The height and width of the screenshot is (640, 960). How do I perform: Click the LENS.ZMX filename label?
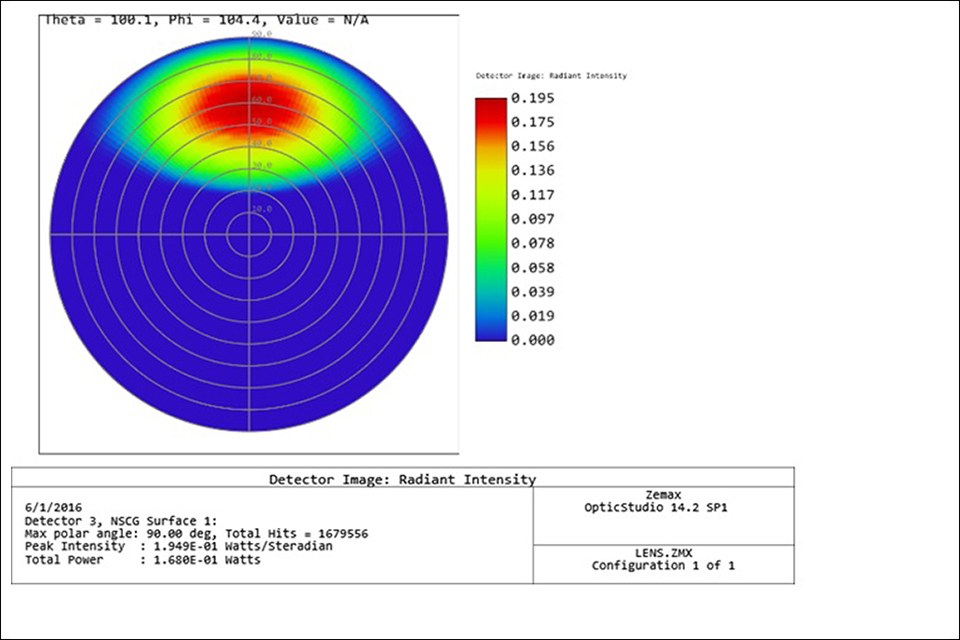pos(664,554)
